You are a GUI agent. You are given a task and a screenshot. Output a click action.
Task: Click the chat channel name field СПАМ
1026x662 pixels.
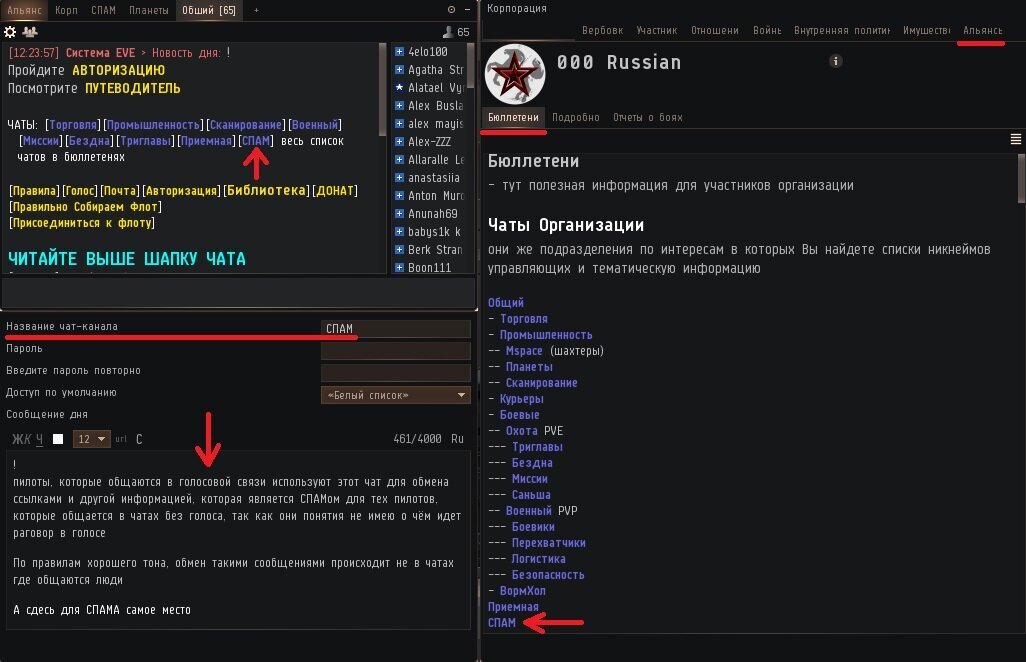click(x=396, y=328)
